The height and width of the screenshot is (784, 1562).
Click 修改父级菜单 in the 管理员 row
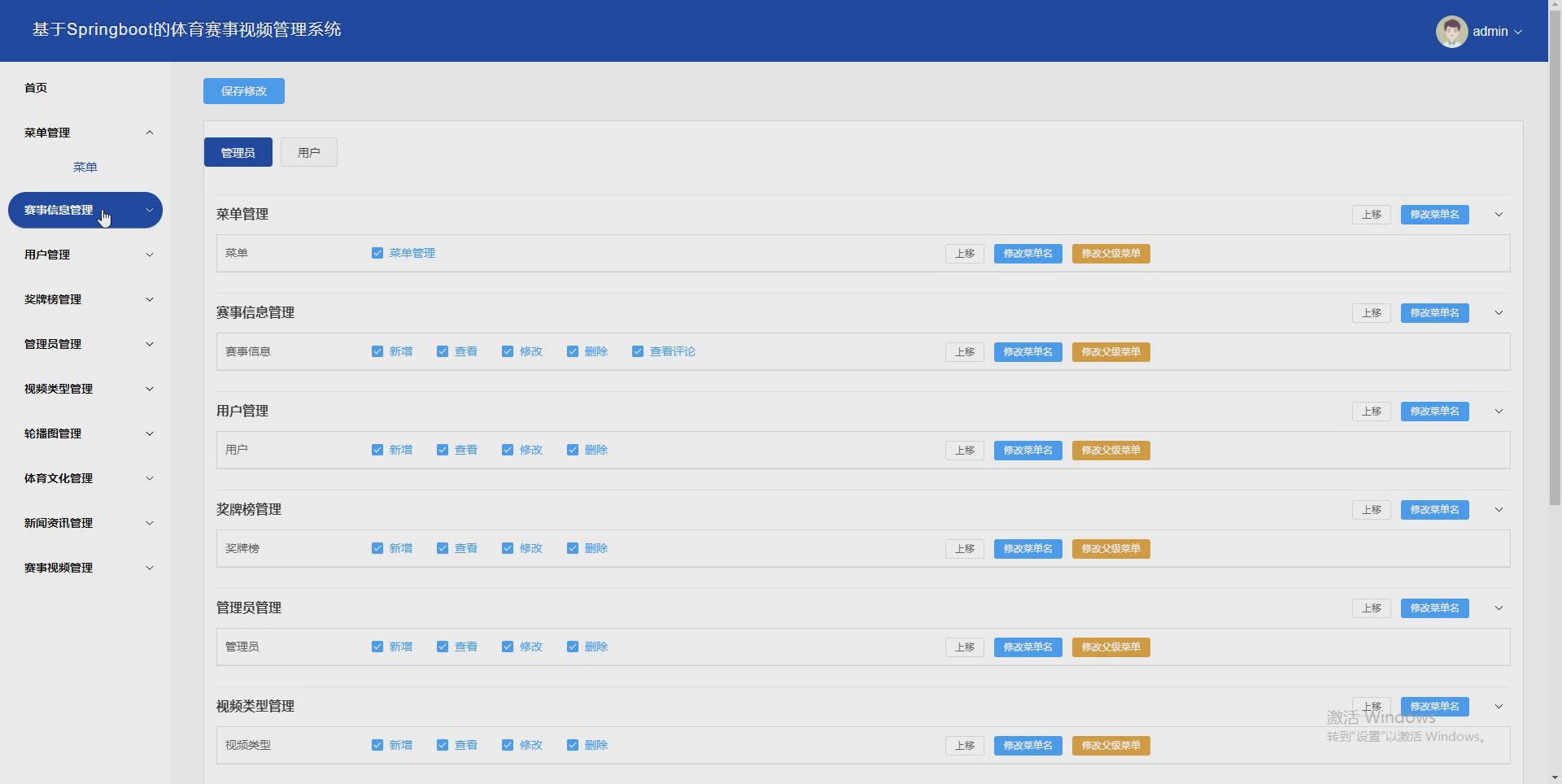click(x=1111, y=647)
